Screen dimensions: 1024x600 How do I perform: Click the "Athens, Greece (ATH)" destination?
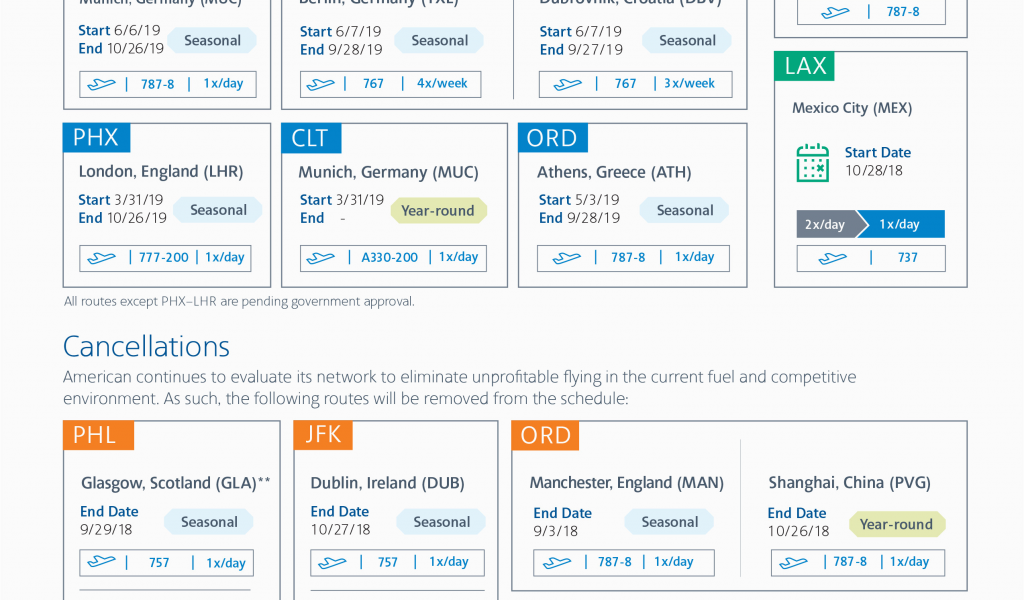(x=614, y=172)
